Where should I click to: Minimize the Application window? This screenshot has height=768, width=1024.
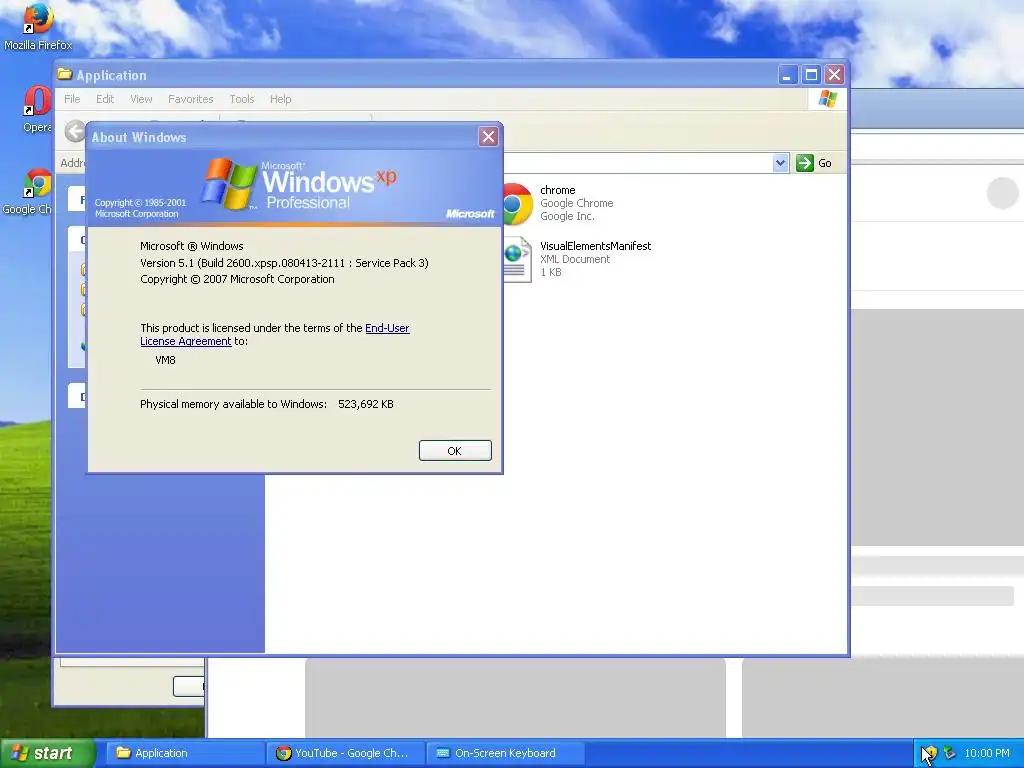pos(788,75)
